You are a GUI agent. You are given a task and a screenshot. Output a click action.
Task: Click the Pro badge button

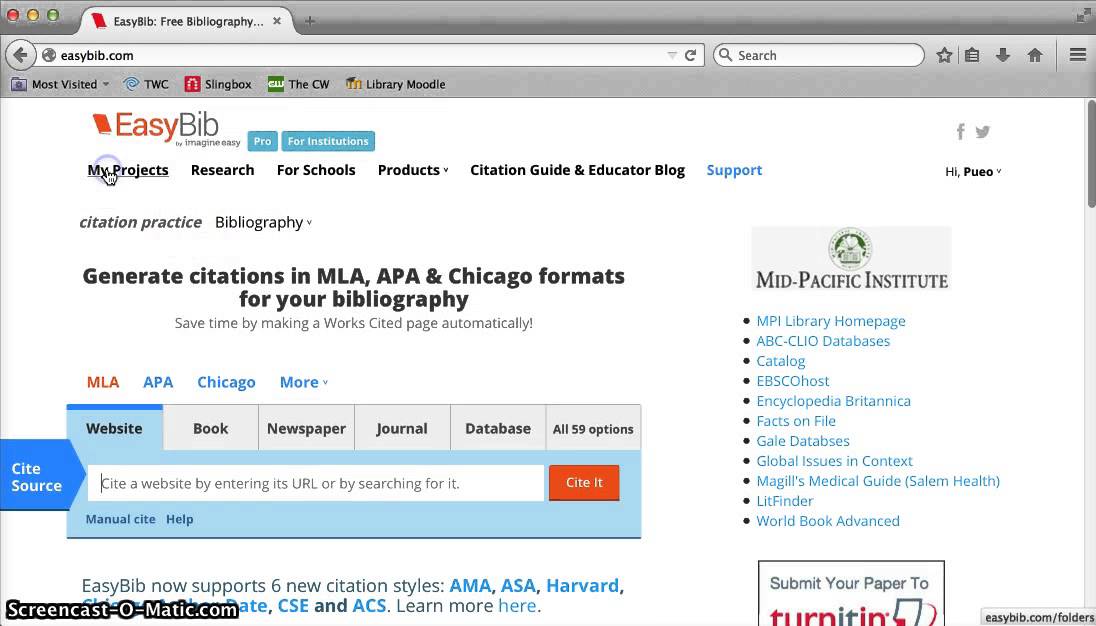(262, 141)
